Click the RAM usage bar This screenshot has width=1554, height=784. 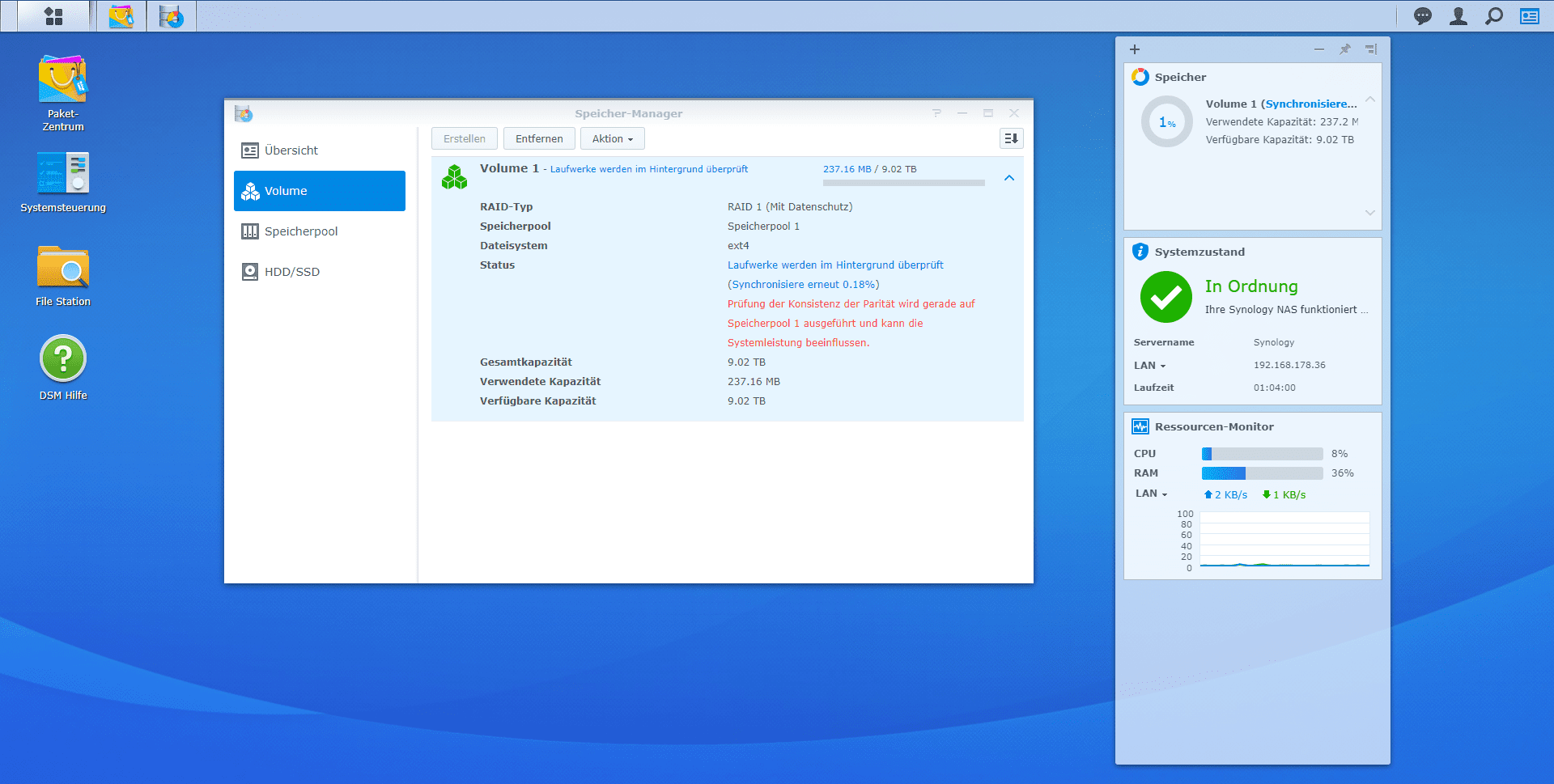point(1263,473)
